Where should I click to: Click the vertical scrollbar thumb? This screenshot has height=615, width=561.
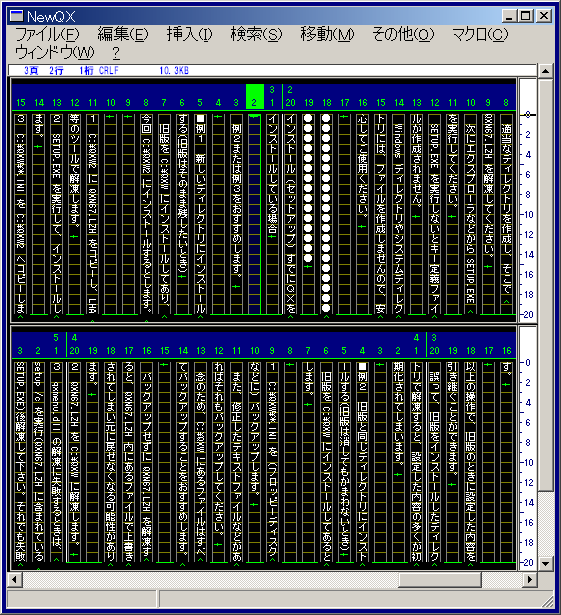tap(545, 284)
